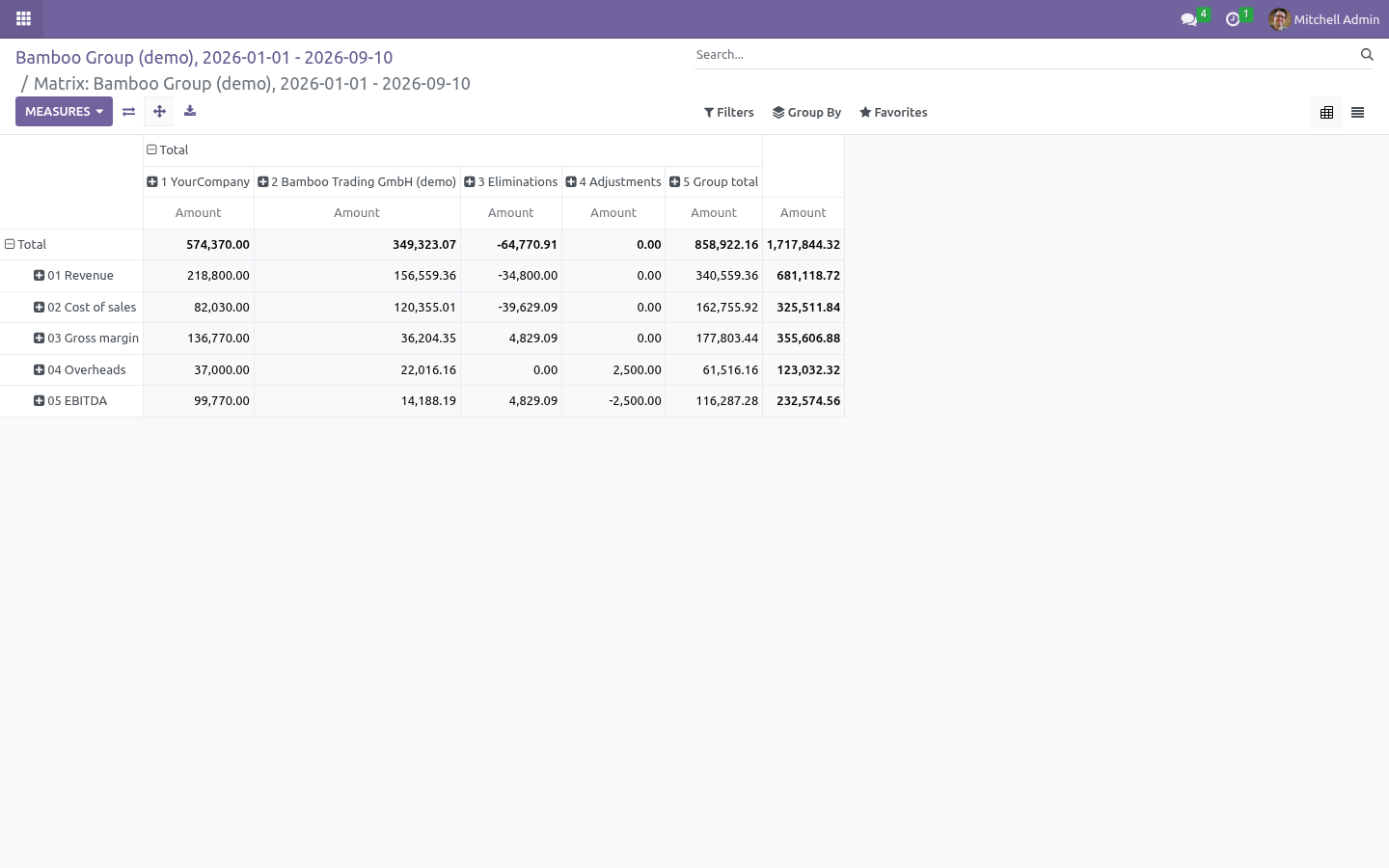Collapse the Total column header
The width and height of the screenshot is (1389, 868).
pyautogui.click(x=452, y=149)
